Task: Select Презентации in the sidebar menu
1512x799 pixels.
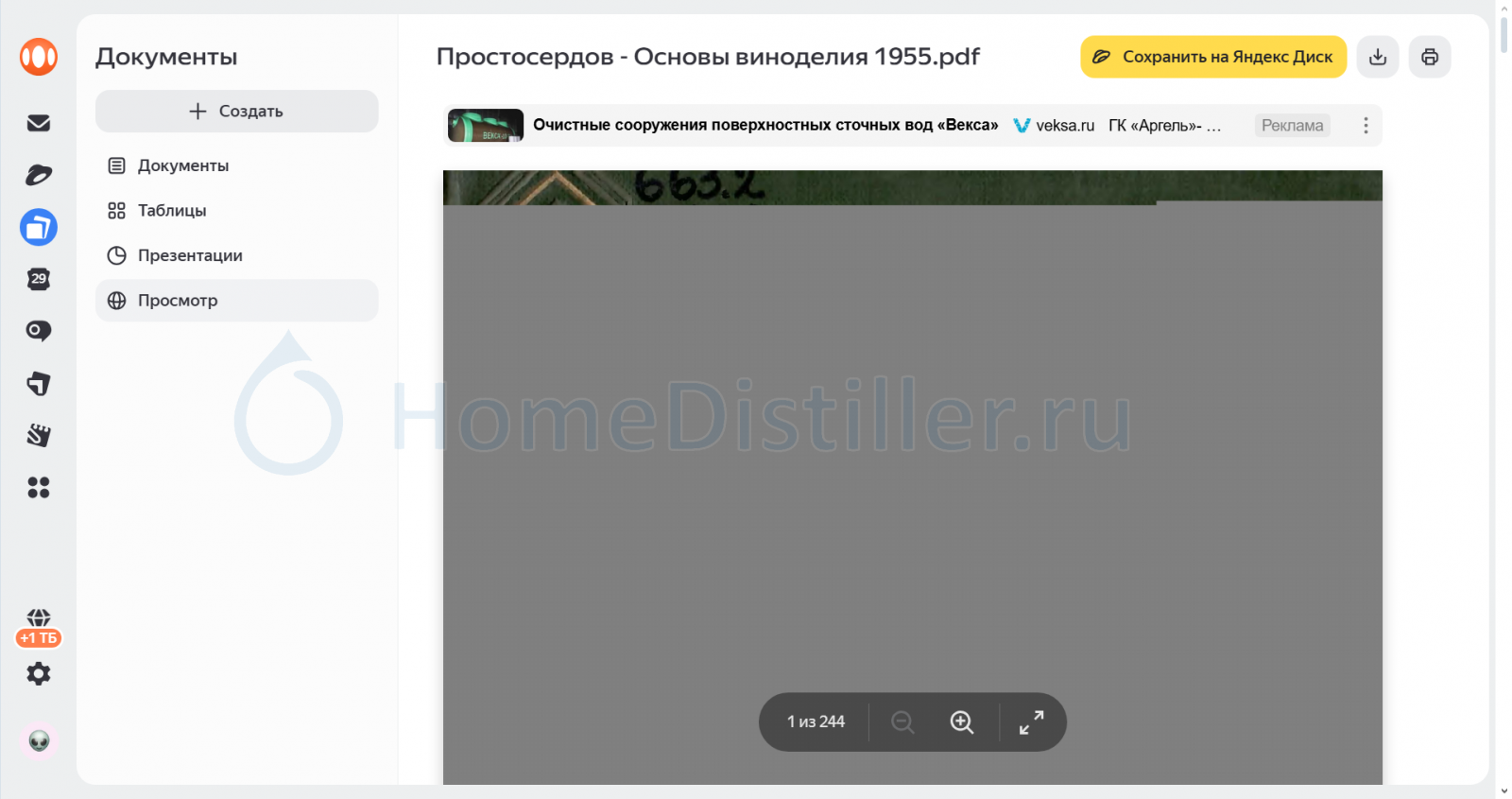Action: click(190, 255)
